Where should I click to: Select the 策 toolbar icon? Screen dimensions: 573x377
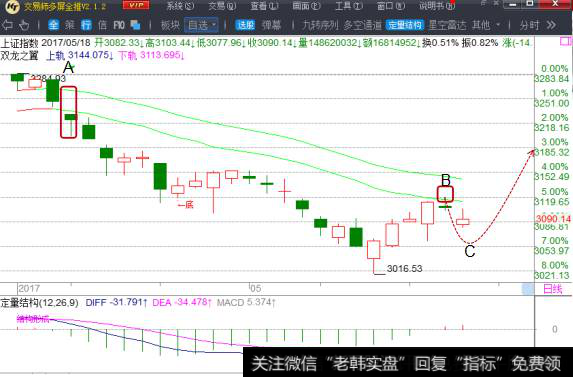tap(70, 25)
